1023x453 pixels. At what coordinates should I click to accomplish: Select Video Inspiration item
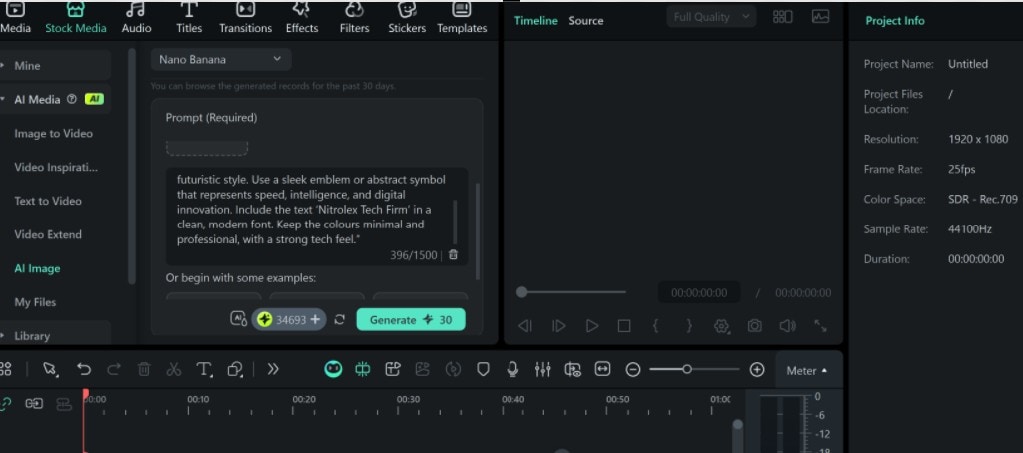[56, 168]
